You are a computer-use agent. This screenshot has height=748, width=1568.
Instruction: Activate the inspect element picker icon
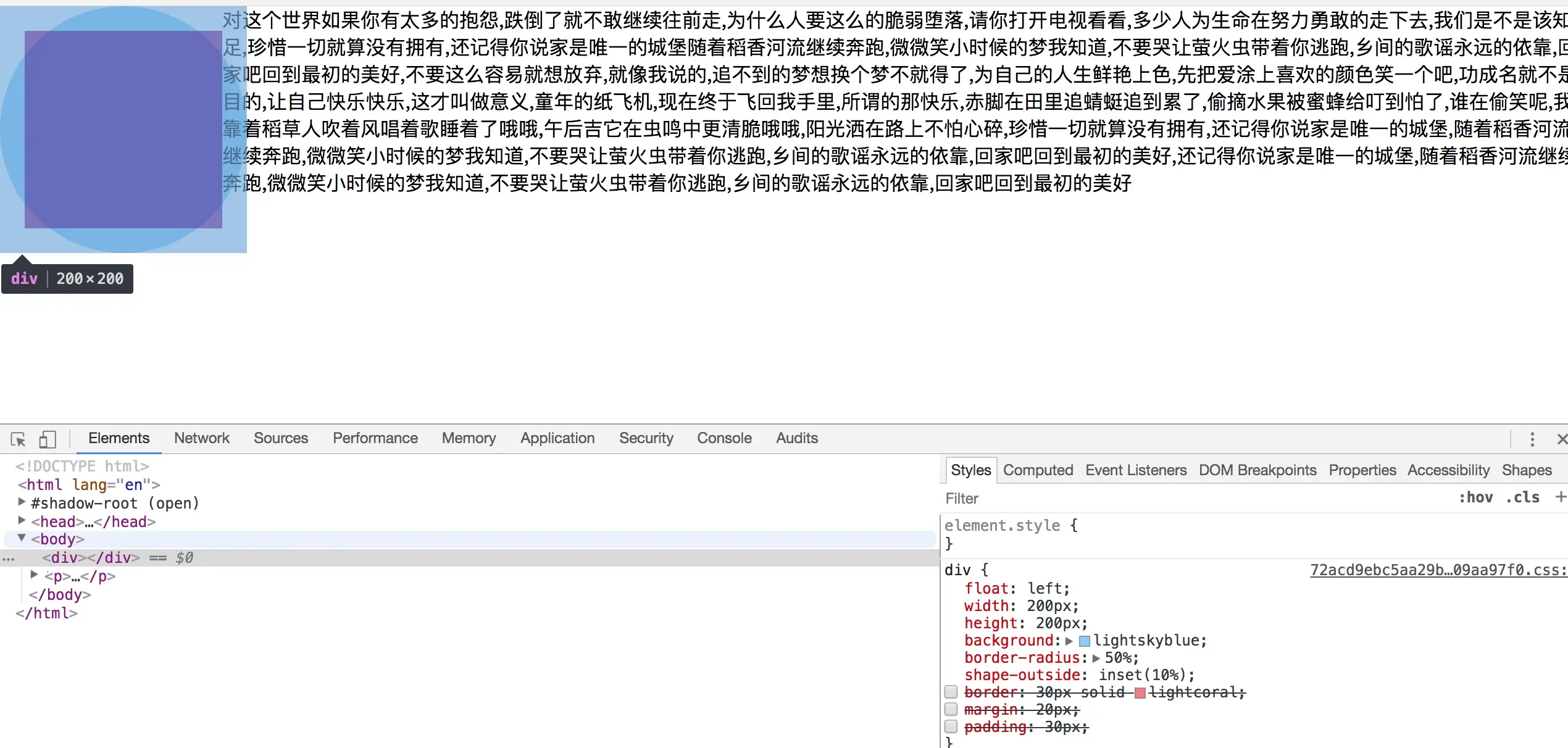[18, 439]
